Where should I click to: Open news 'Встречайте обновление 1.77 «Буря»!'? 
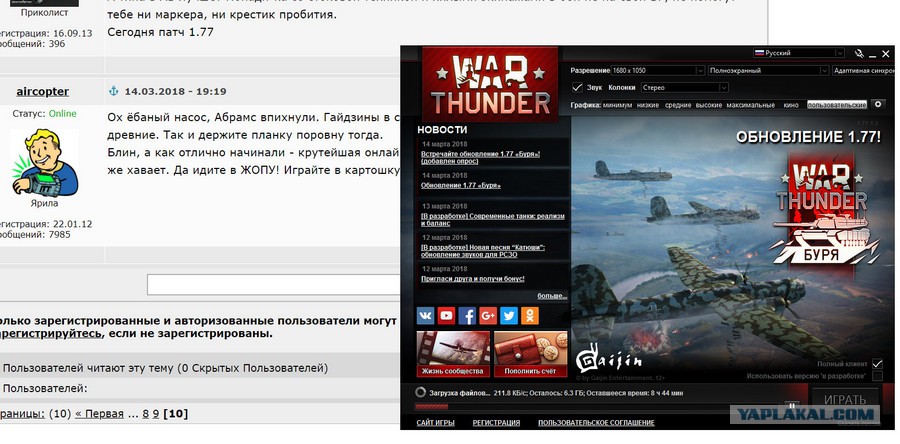(480, 158)
